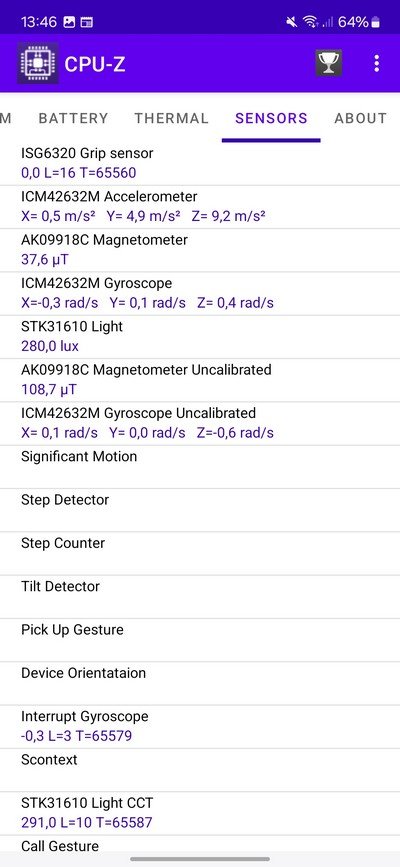Tap the image notification icon
Viewport: 400px width, 867px height.
point(70,22)
